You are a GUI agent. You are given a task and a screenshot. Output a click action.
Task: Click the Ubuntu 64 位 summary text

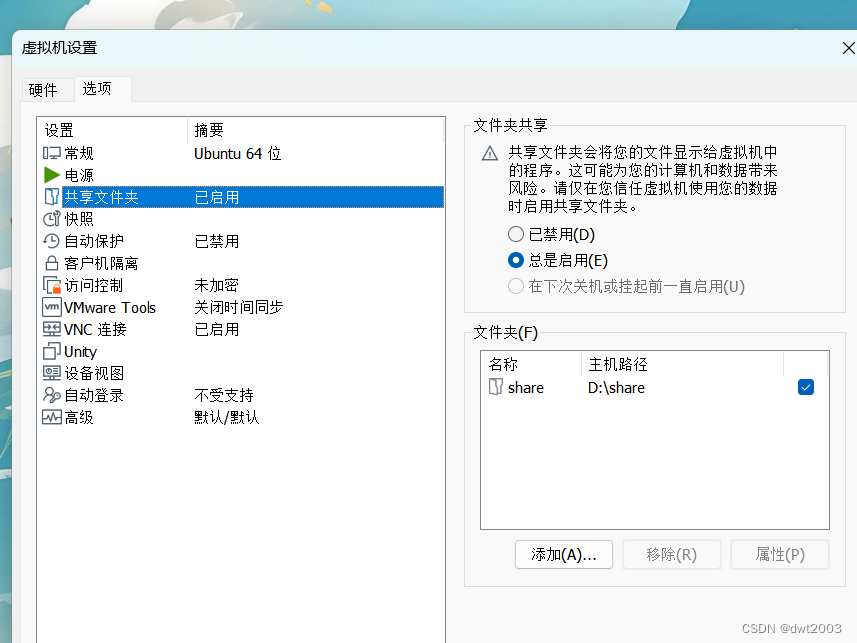click(238, 154)
